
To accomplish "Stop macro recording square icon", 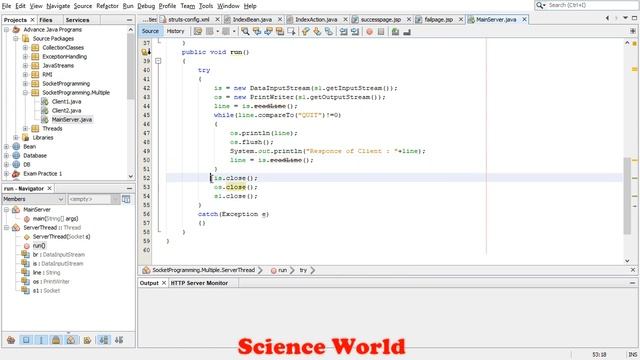I will [381, 31].
